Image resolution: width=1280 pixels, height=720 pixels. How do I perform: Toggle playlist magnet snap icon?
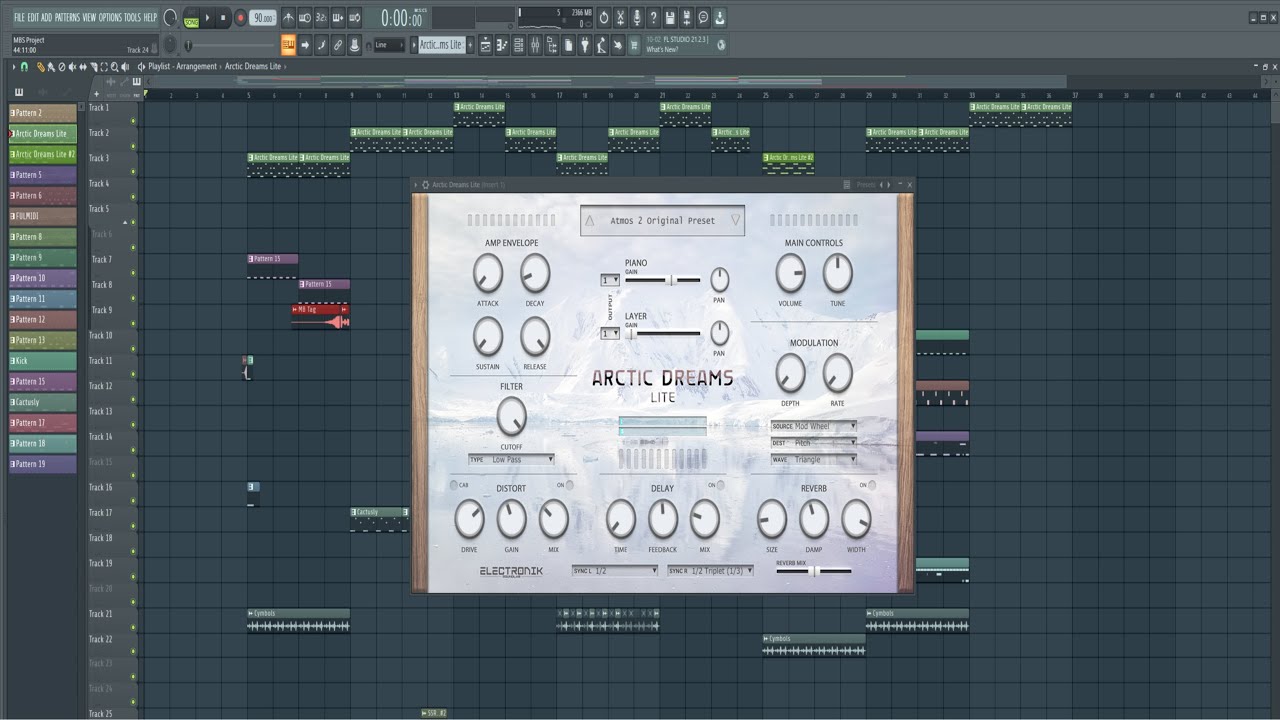24,67
